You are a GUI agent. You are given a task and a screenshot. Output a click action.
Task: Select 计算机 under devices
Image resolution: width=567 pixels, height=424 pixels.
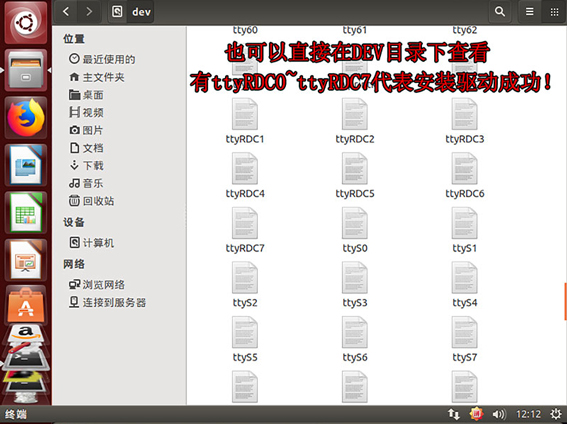(x=91, y=243)
